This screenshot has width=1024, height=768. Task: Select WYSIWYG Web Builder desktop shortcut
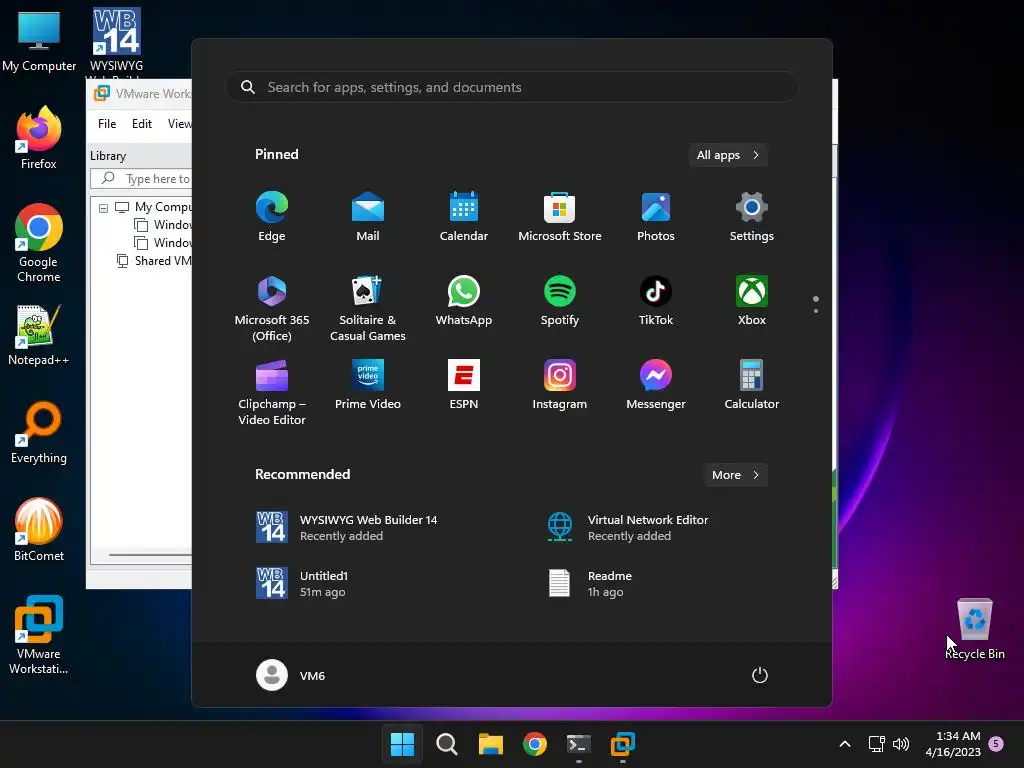[x=116, y=42]
